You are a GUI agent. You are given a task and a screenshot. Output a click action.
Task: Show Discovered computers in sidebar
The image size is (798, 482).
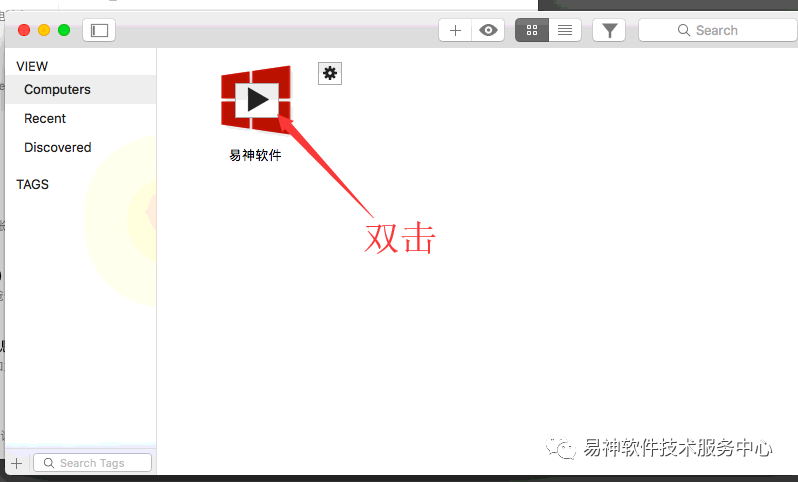pos(58,147)
